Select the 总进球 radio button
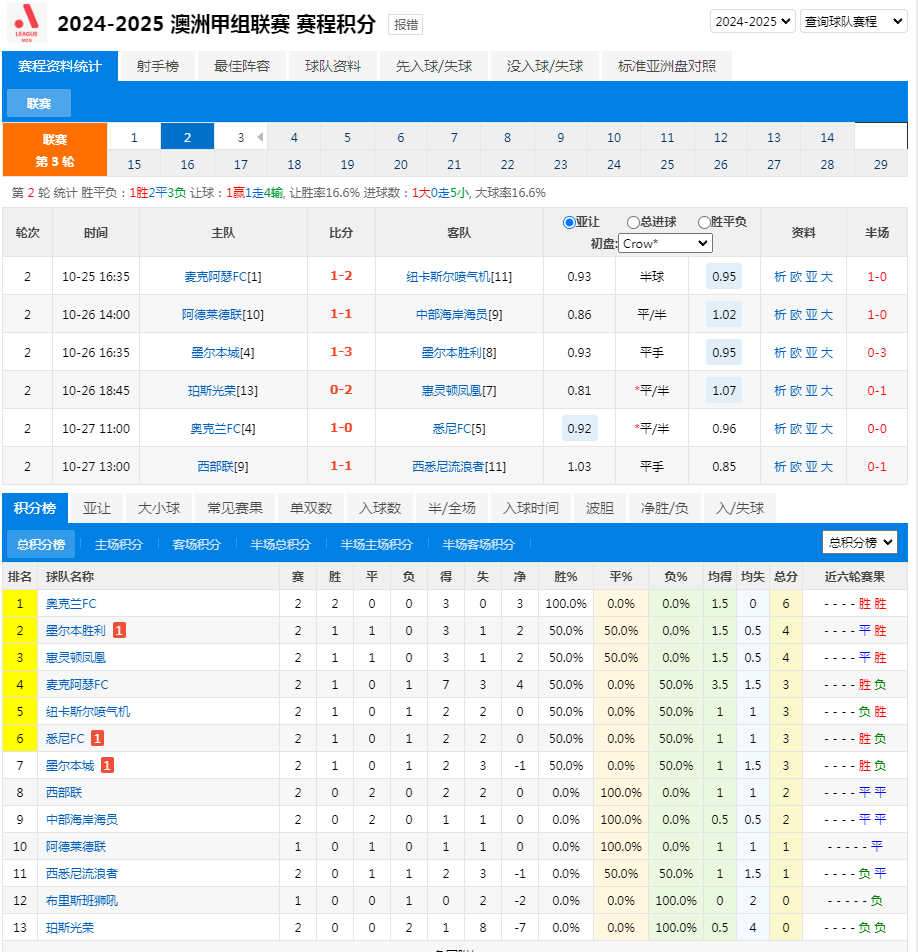The width and height of the screenshot is (918, 952). click(633, 222)
